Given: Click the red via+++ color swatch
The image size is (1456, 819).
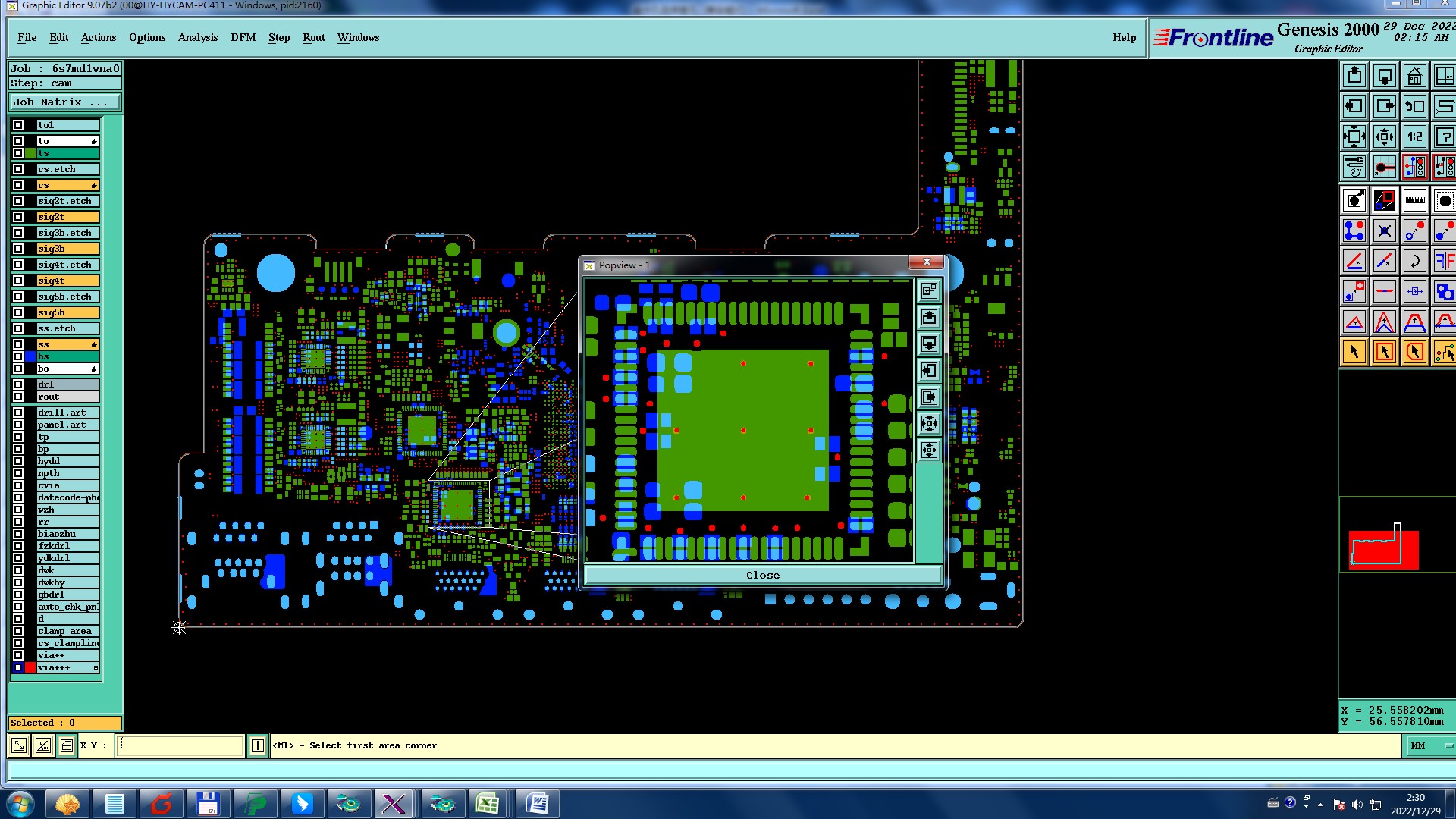Looking at the screenshot, I should 30,667.
